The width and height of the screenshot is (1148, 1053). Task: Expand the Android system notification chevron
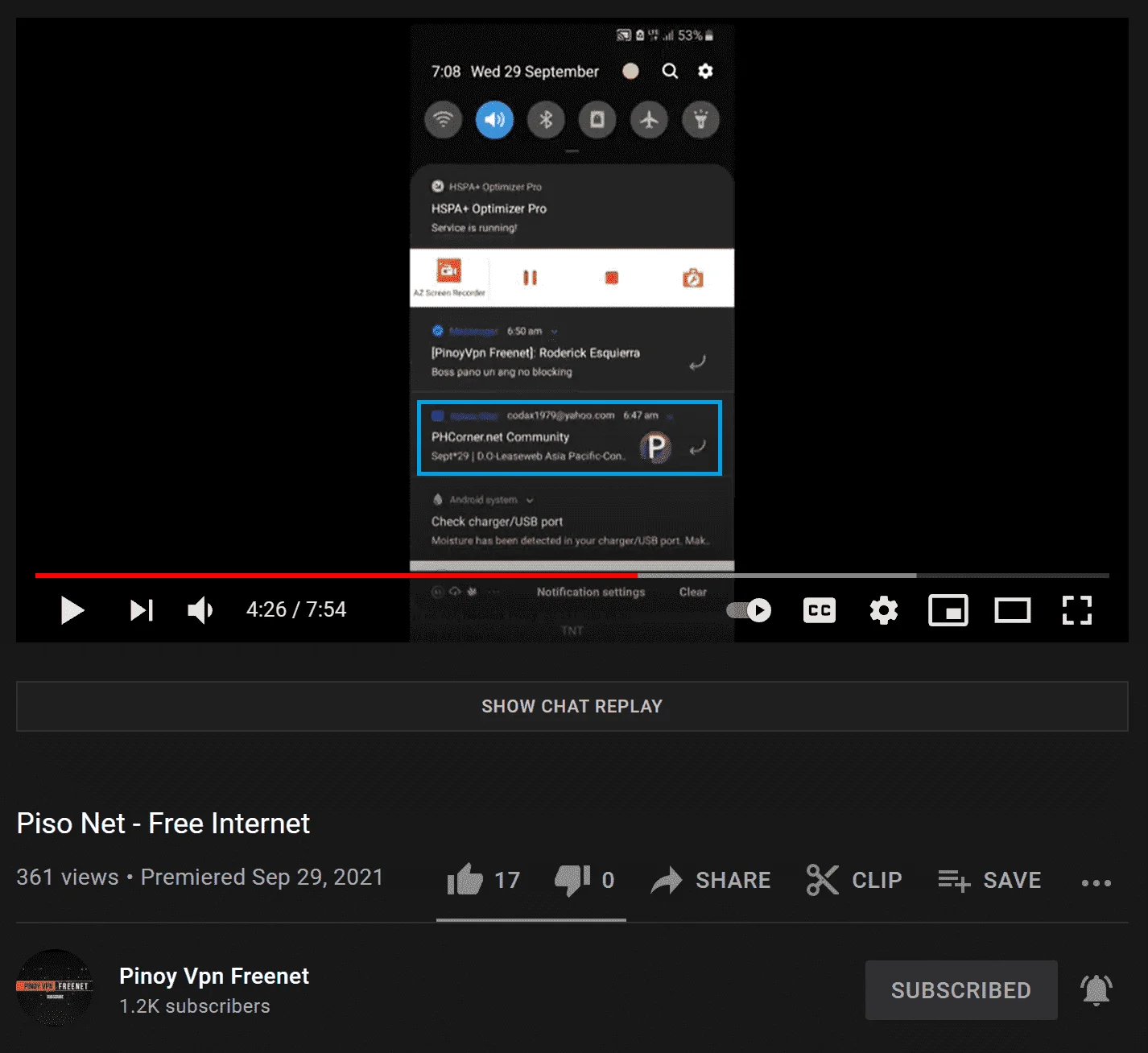(530, 500)
